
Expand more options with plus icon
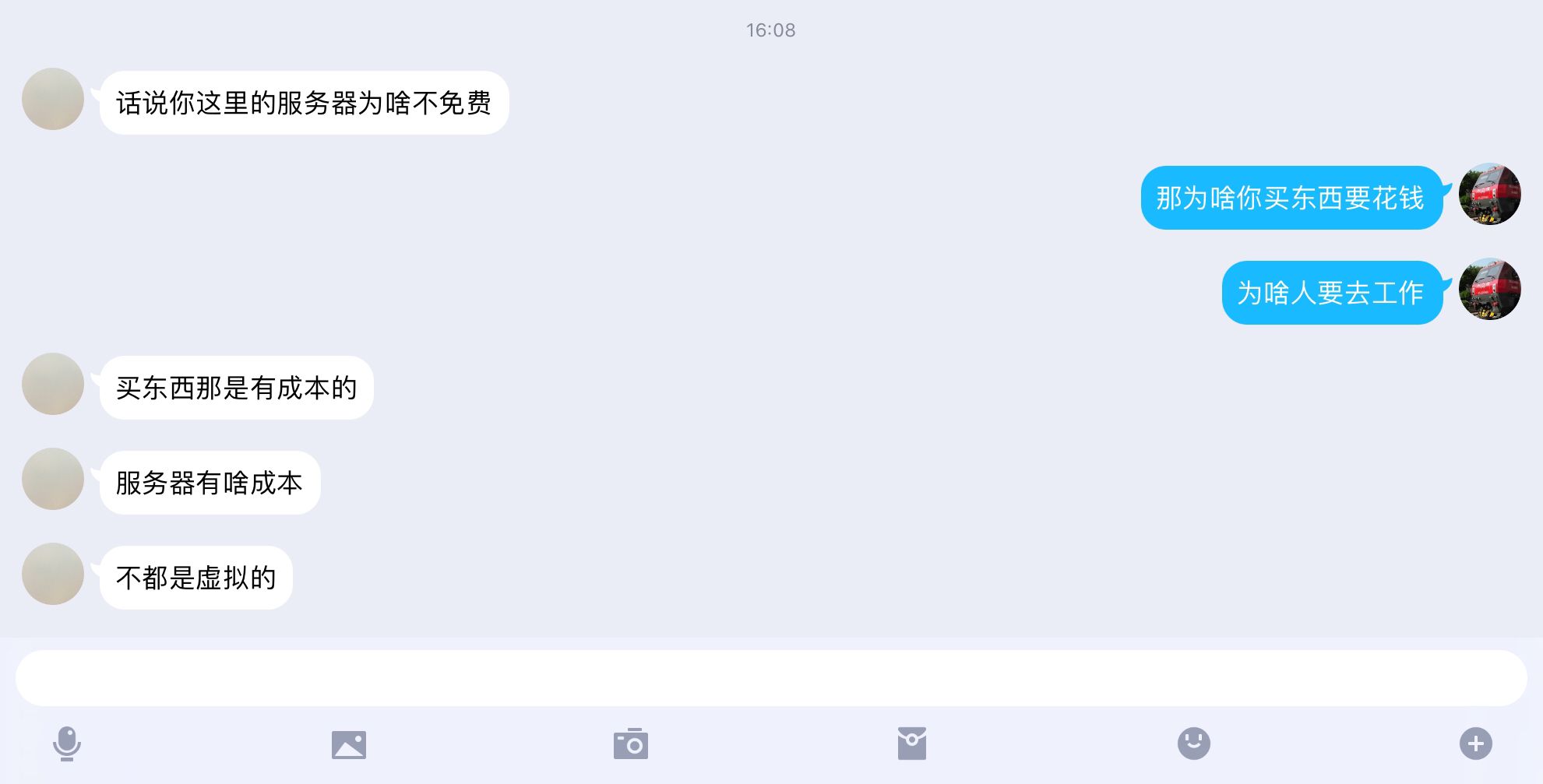[1476, 744]
